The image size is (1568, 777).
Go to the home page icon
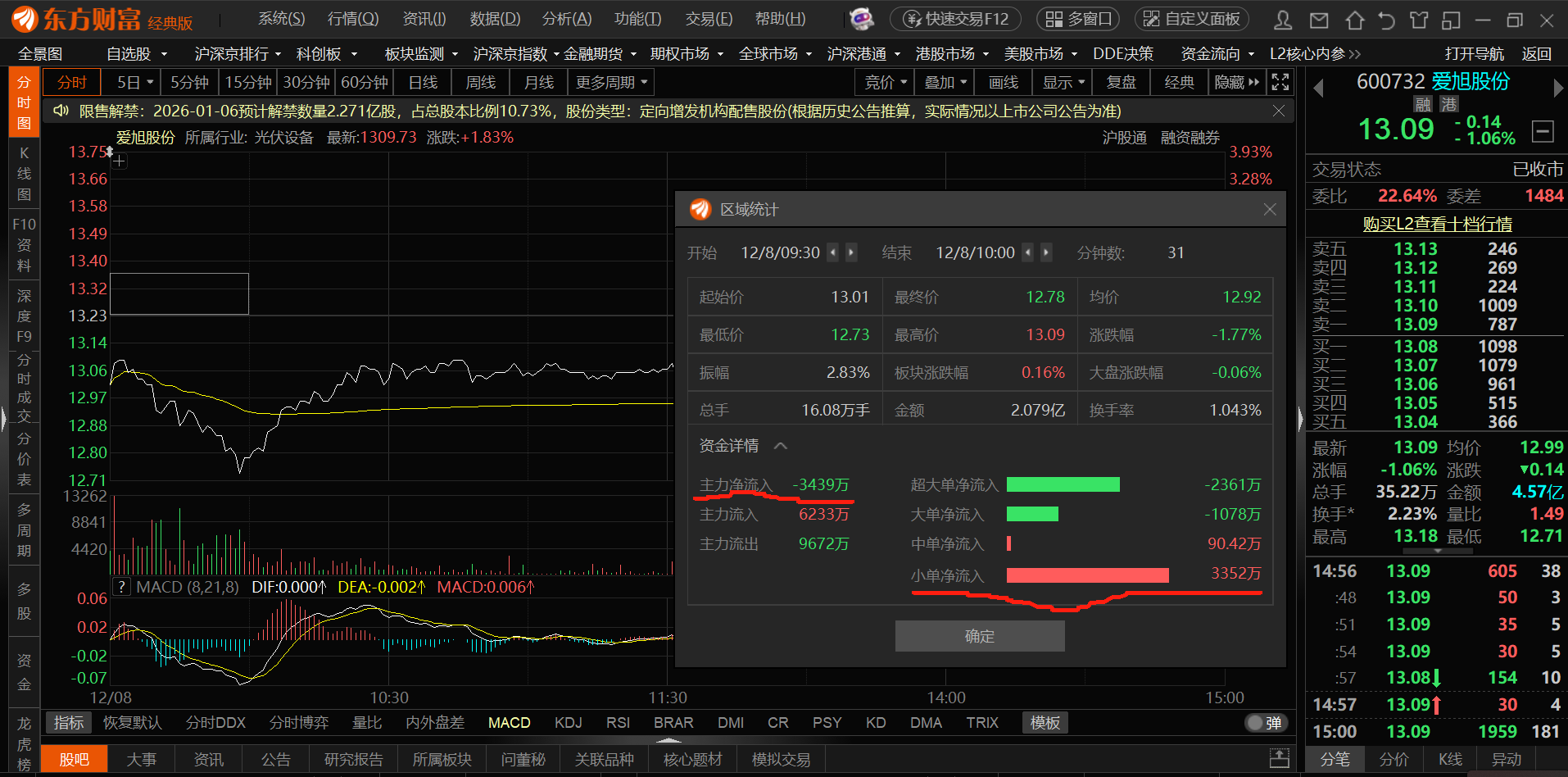[1355, 20]
